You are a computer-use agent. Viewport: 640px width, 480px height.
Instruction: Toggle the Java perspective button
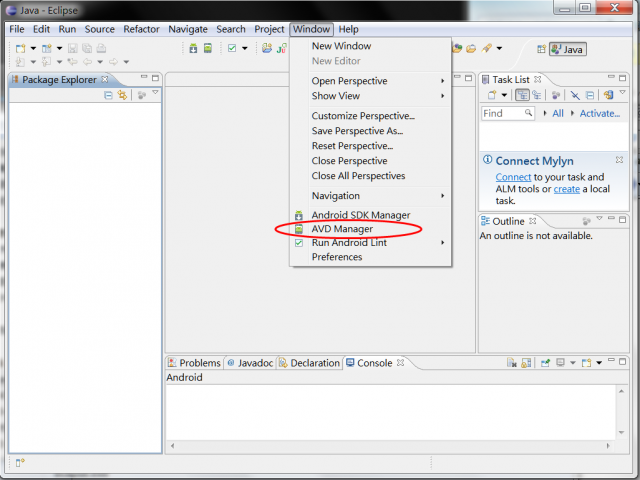point(568,49)
